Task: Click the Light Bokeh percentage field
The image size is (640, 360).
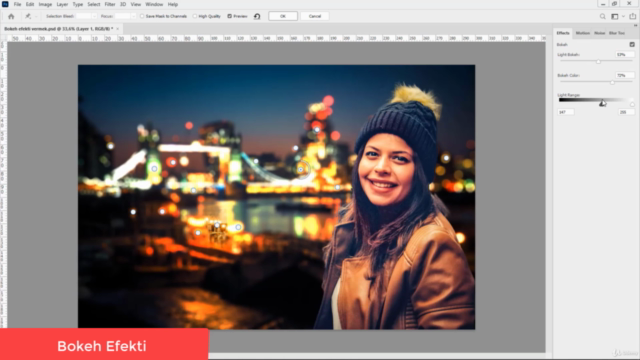Action: tap(624, 55)
